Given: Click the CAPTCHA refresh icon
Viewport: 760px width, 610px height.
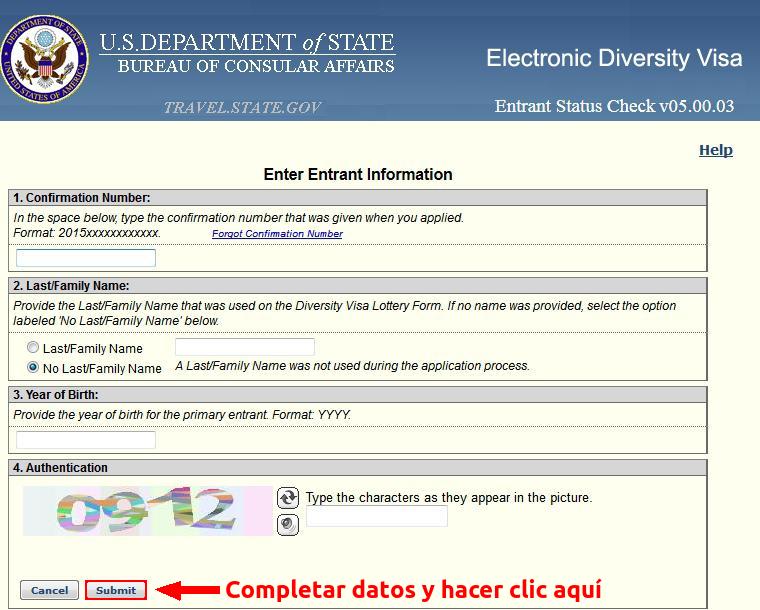Looking at the screenshot, I should click(x=287, y=497).
